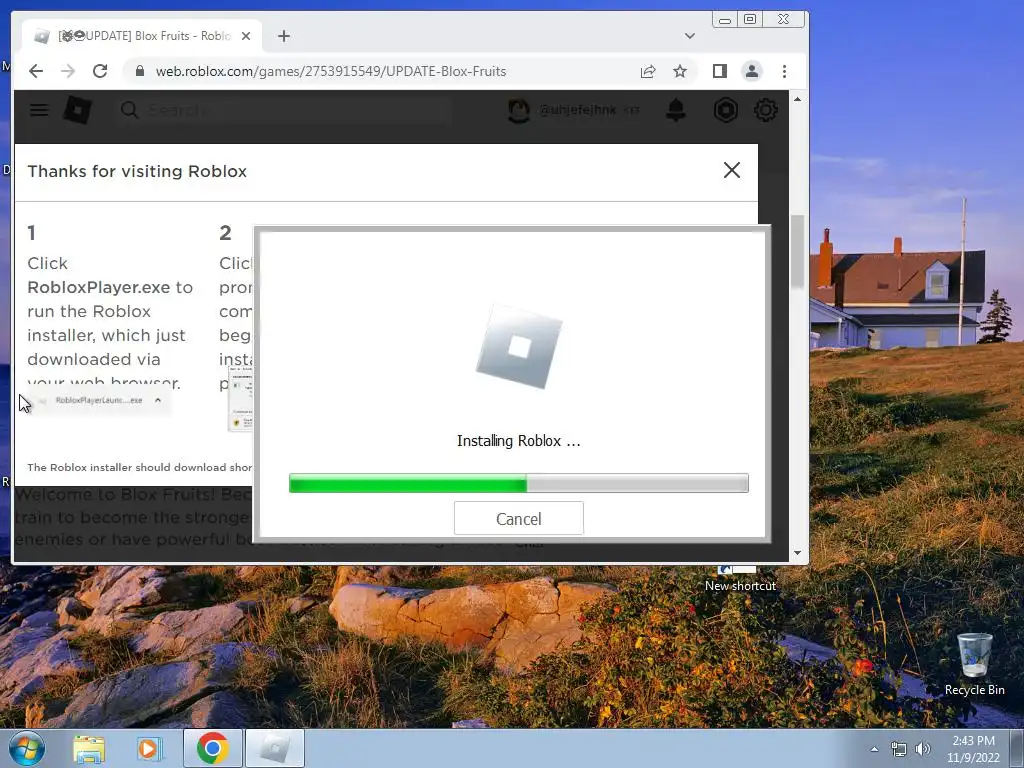The width and height of the screenshot is (1024, 768).
Task: Open Chrome three-dot menu
Action: (784, 71)
